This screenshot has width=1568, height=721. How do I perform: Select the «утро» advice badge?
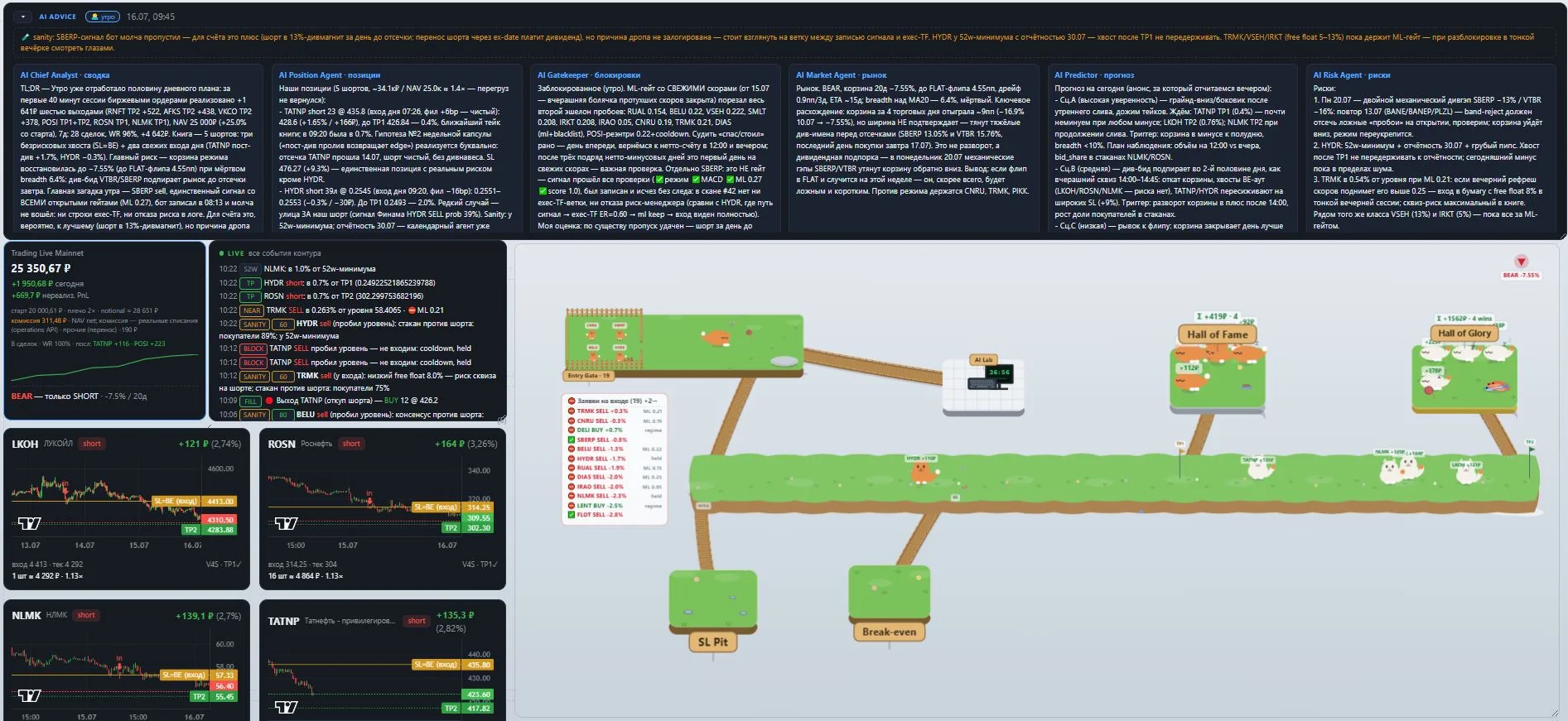(103, 17)
